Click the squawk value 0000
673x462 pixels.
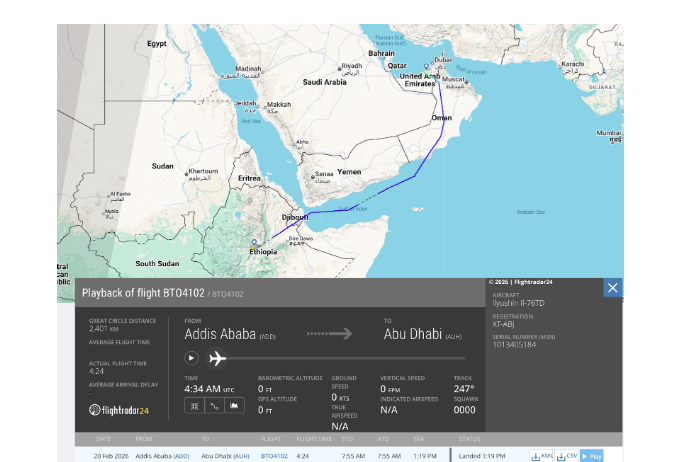pos(464,410)
